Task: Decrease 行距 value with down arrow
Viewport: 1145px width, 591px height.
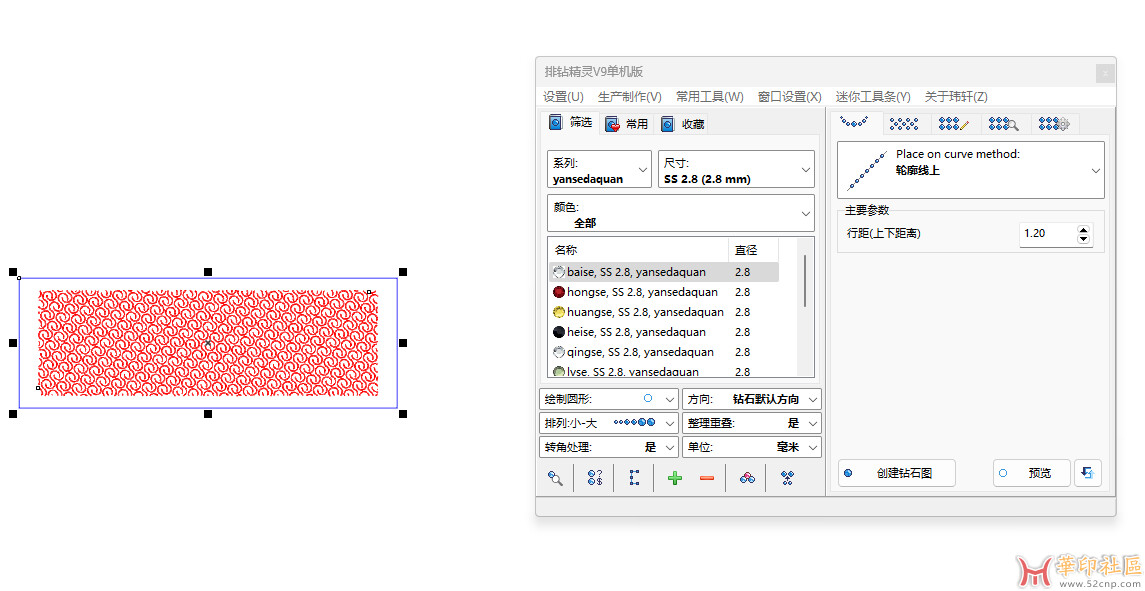Action: tap(1084, 239)
